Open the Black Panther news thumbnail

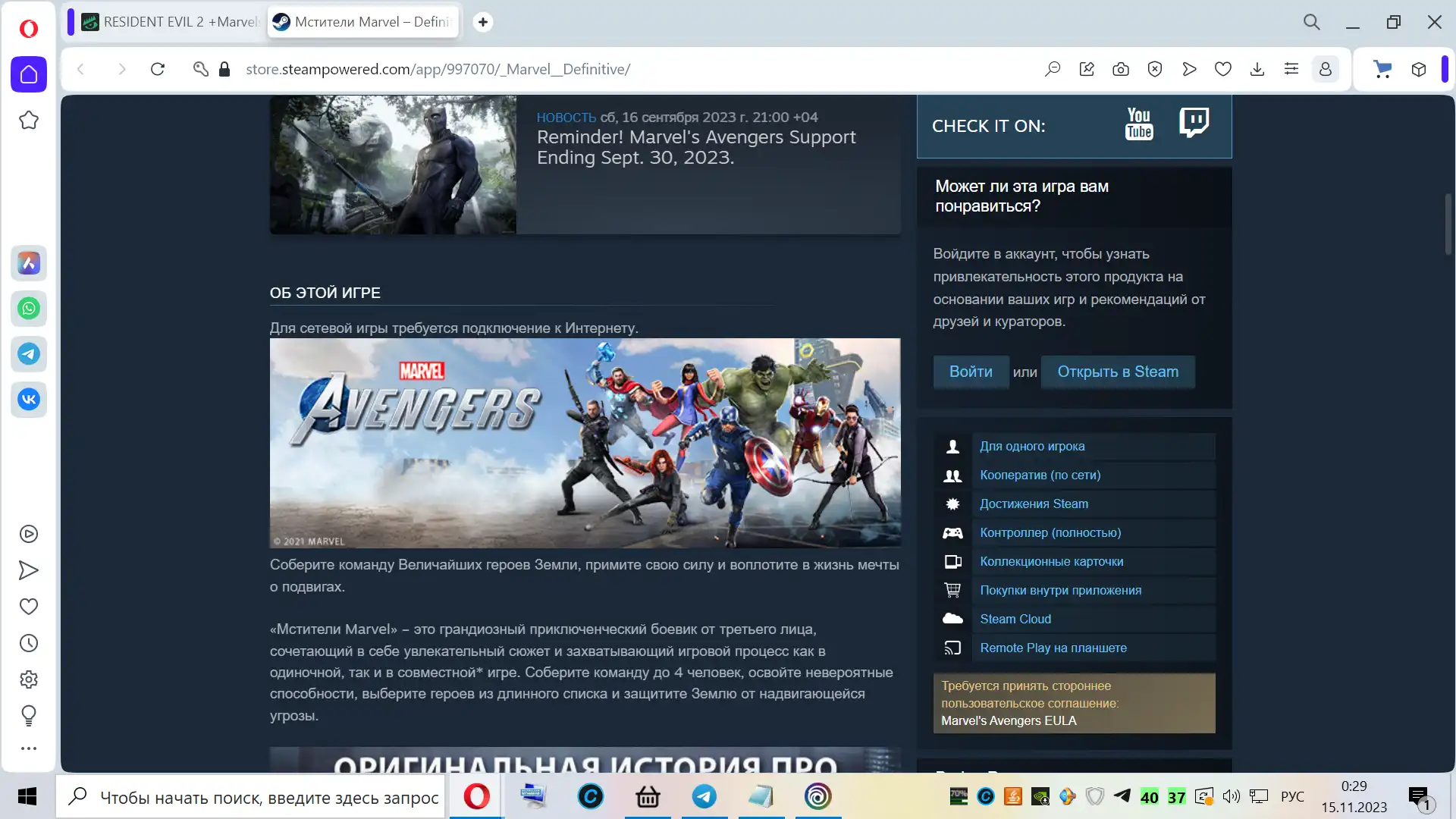(393, 165)
